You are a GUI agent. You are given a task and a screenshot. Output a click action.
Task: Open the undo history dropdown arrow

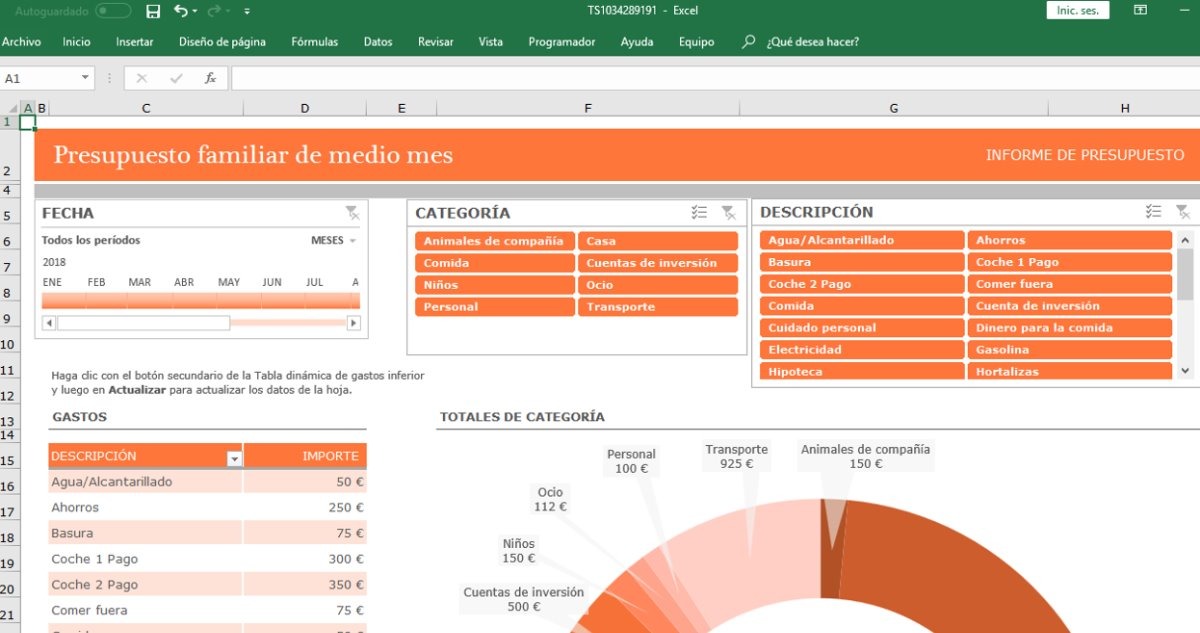tap(194, 12)
